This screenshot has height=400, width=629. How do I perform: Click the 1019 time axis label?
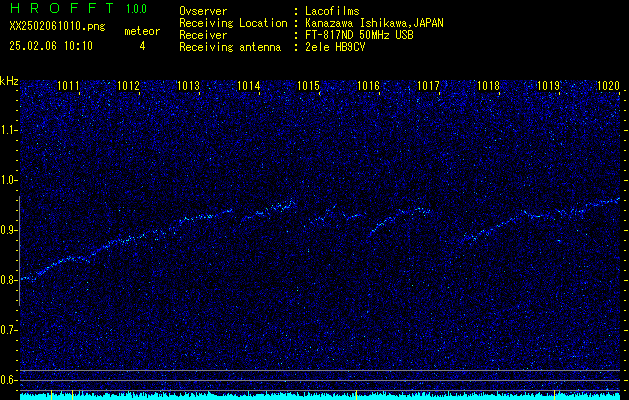548,86
